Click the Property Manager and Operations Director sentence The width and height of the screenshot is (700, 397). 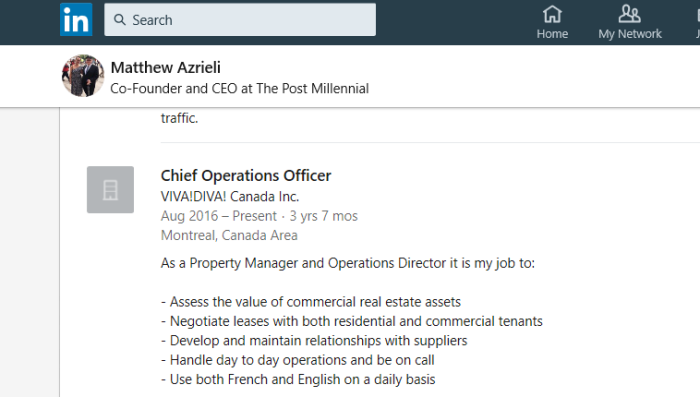(348, 263)
